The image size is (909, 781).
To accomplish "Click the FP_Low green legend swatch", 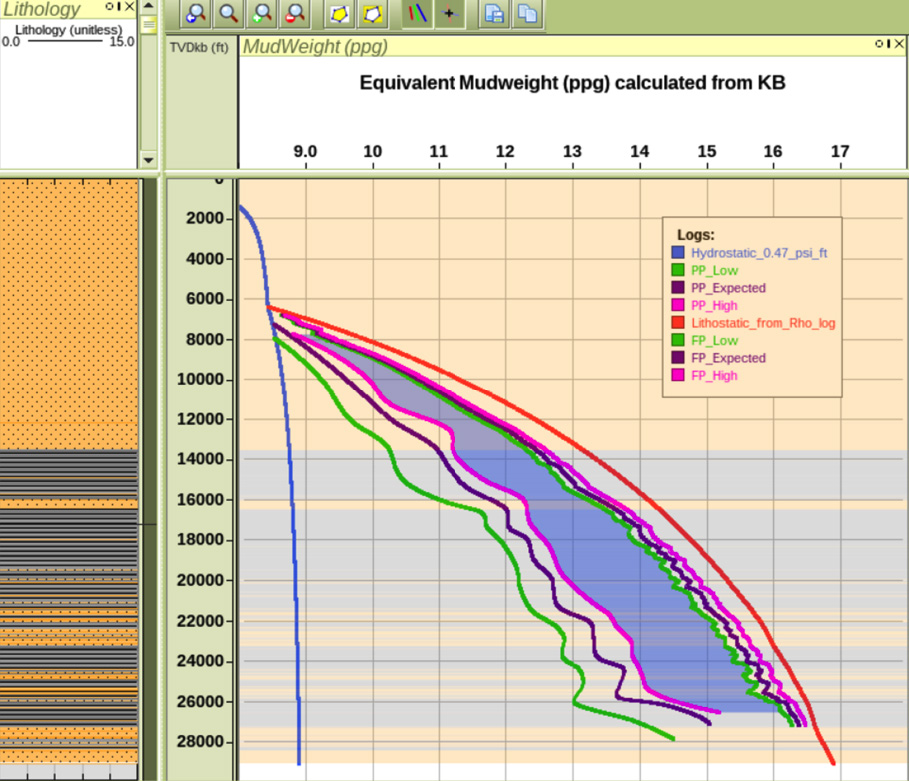I will pos(678,340).
